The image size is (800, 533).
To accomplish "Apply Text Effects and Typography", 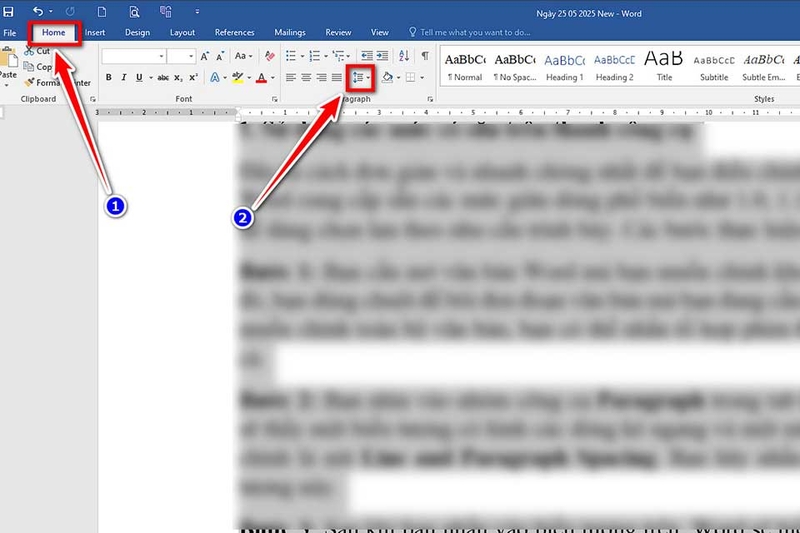I will (x=215, y=78).
